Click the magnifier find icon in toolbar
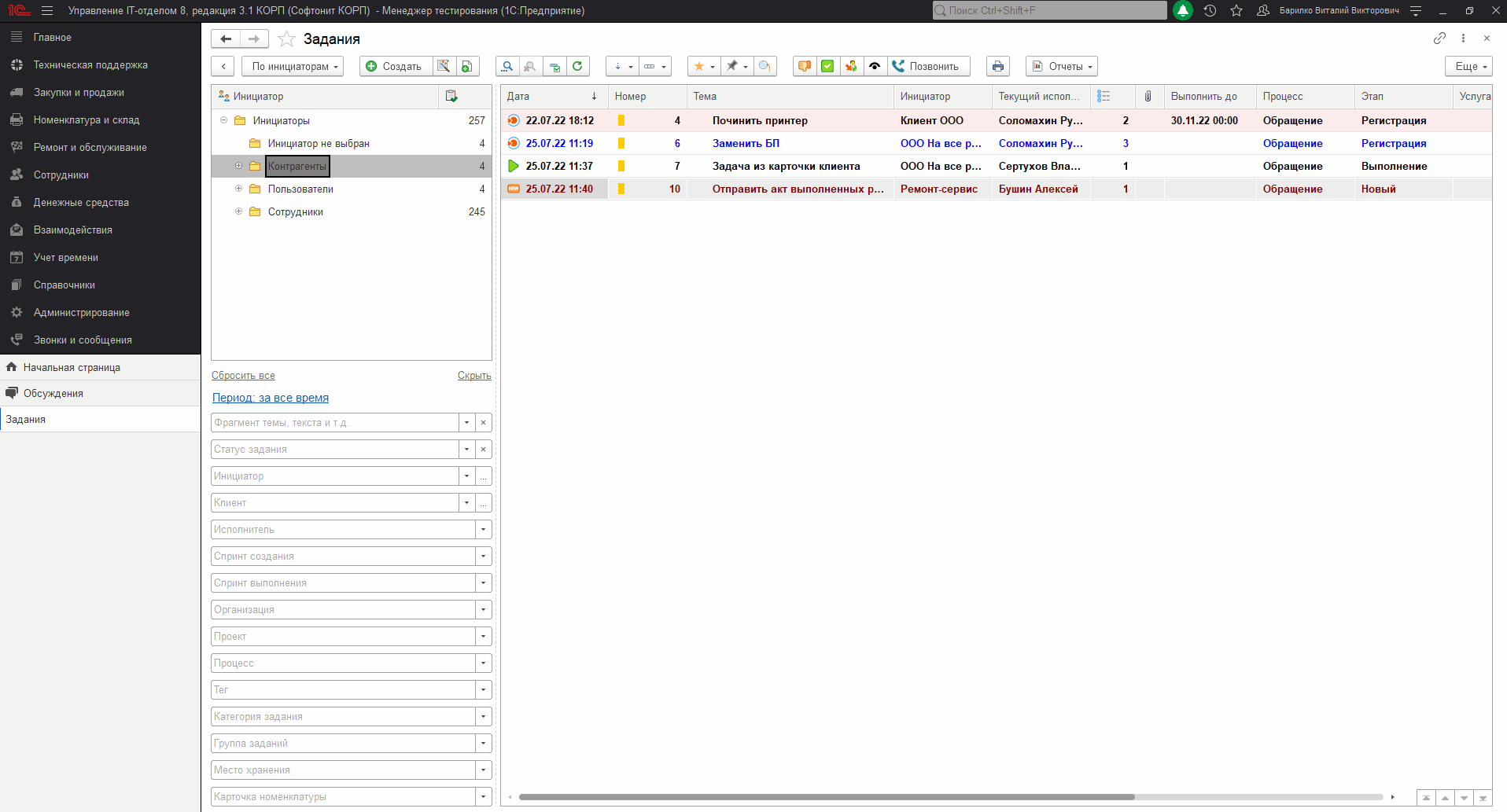Screen dimensions: 1507x812 pos(507,66)
